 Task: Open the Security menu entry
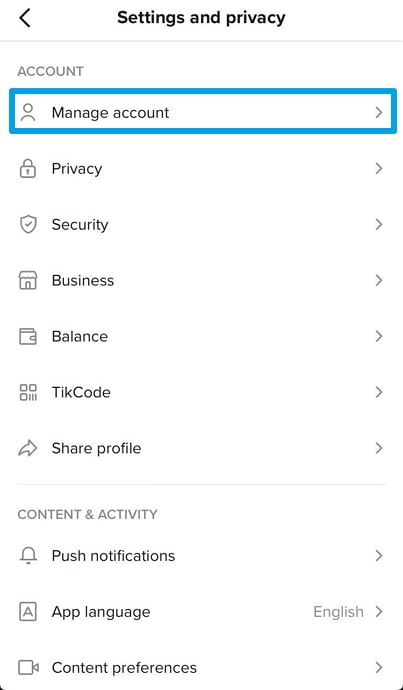(x=202, y=224)
